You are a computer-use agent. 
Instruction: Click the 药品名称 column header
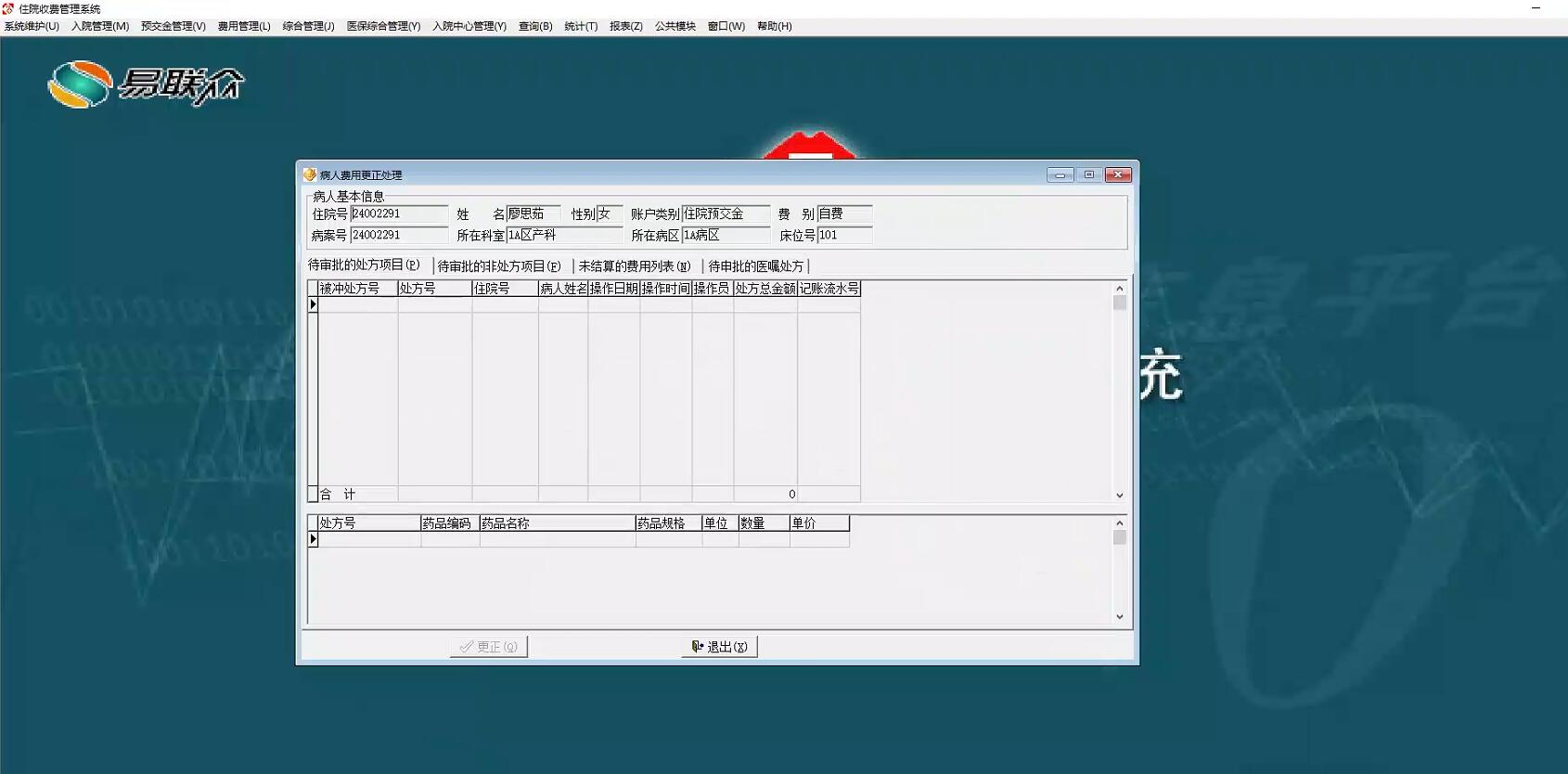[x=558, y=523]
